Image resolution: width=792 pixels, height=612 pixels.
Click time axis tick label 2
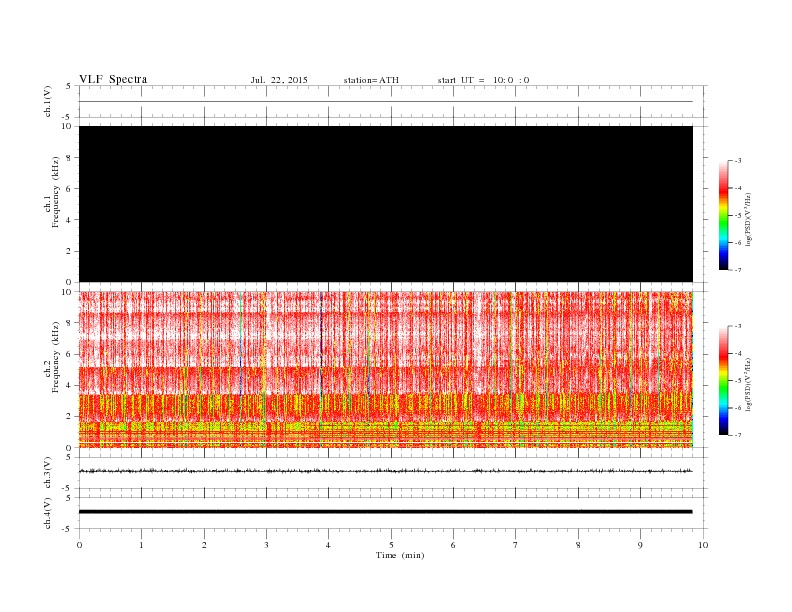pyautogui.click(x=204, y=545)
